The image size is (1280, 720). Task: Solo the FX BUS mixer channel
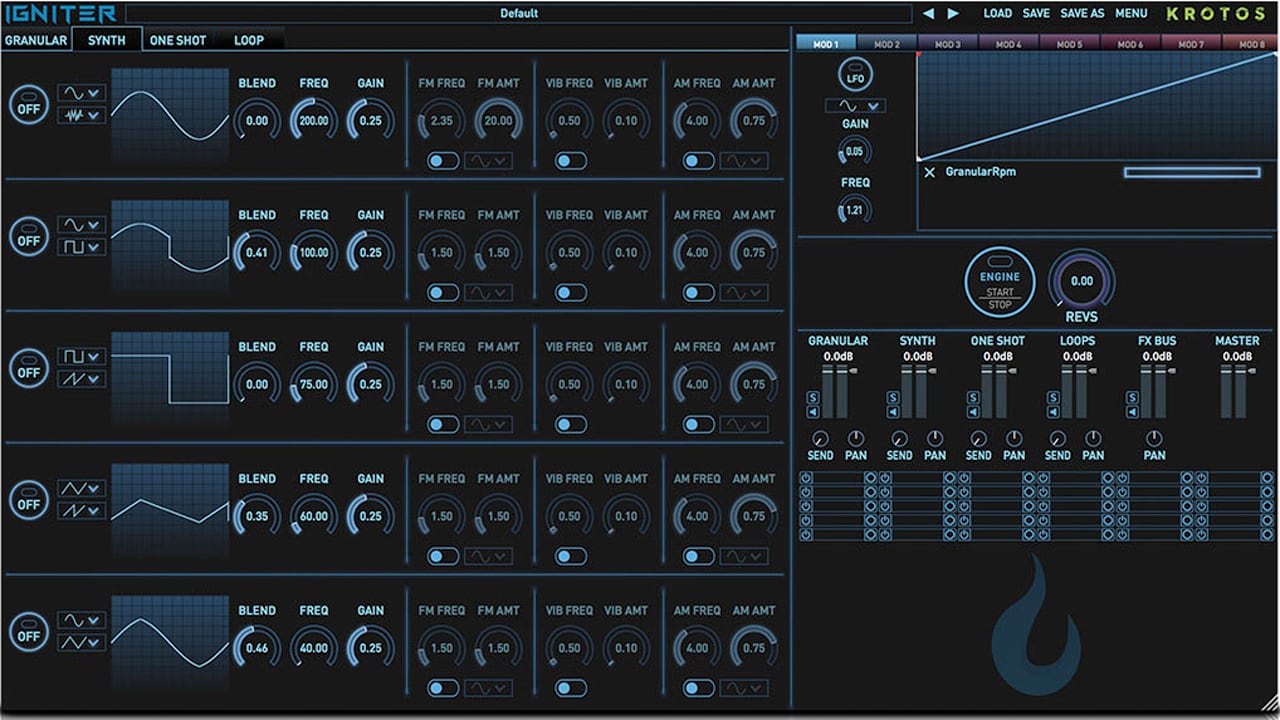(1132, 397)
